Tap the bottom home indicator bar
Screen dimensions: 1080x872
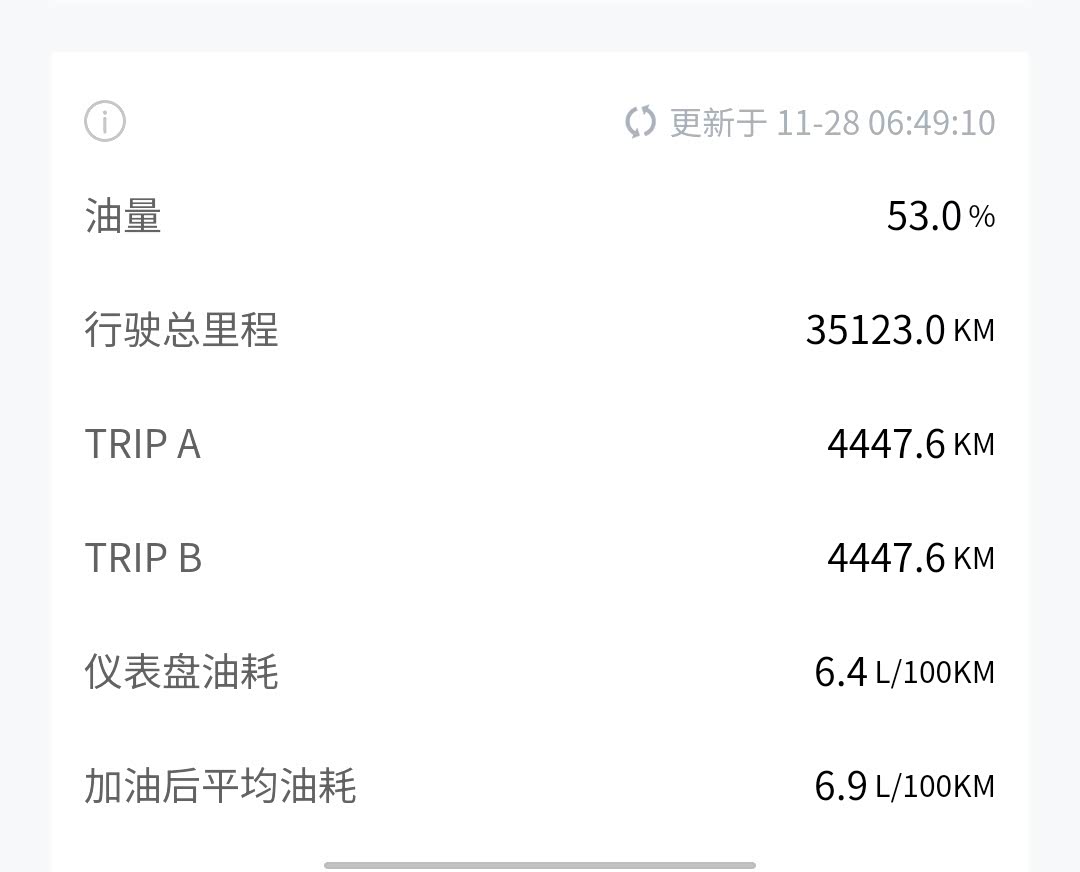coord(540,865)
